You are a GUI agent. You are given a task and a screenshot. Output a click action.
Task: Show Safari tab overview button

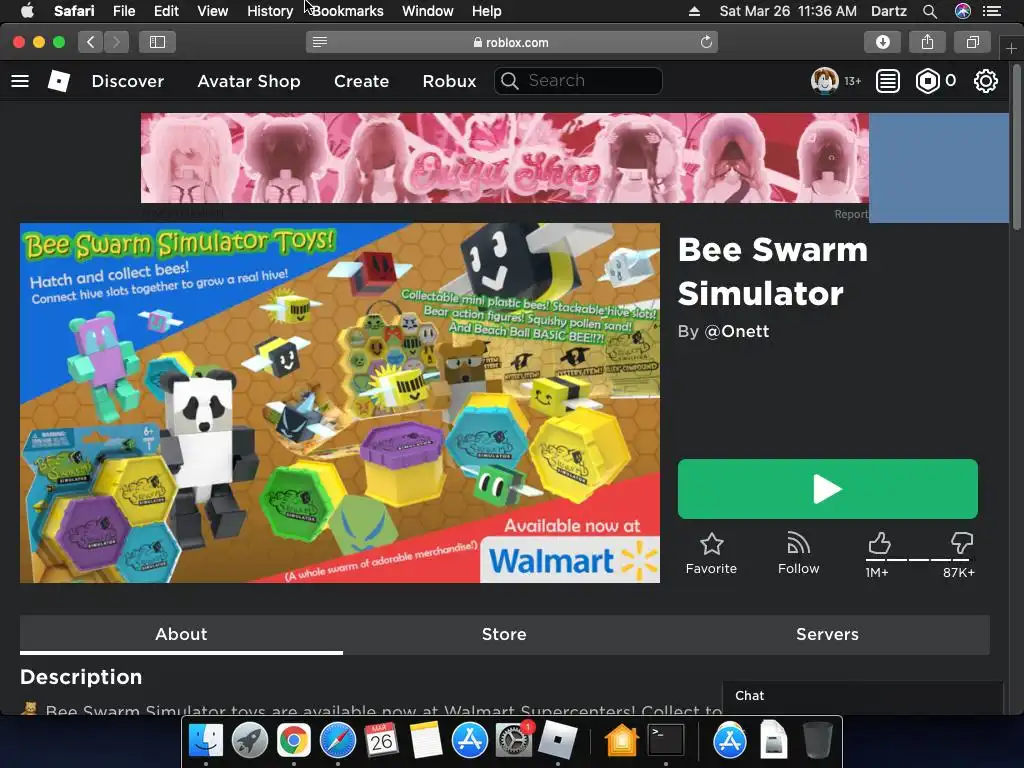tap(972, 42)
